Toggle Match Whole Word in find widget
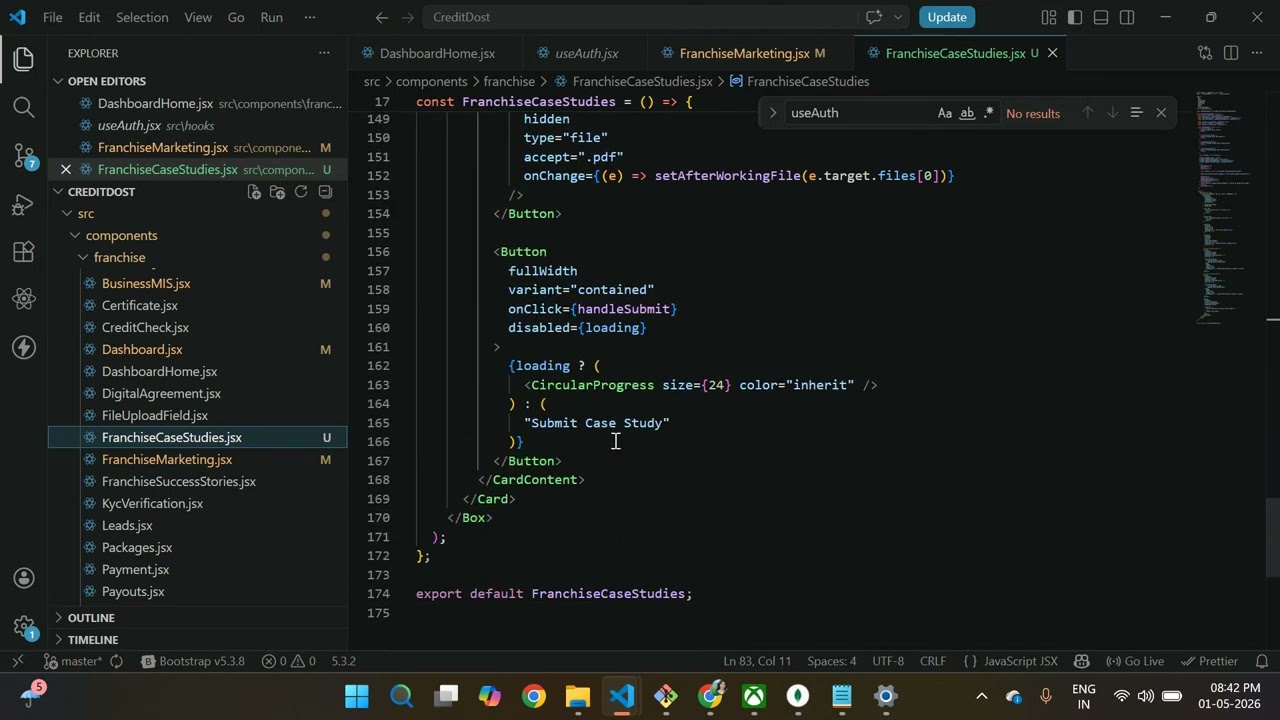This screenshot has height=720, width=1280. point(967,113)
